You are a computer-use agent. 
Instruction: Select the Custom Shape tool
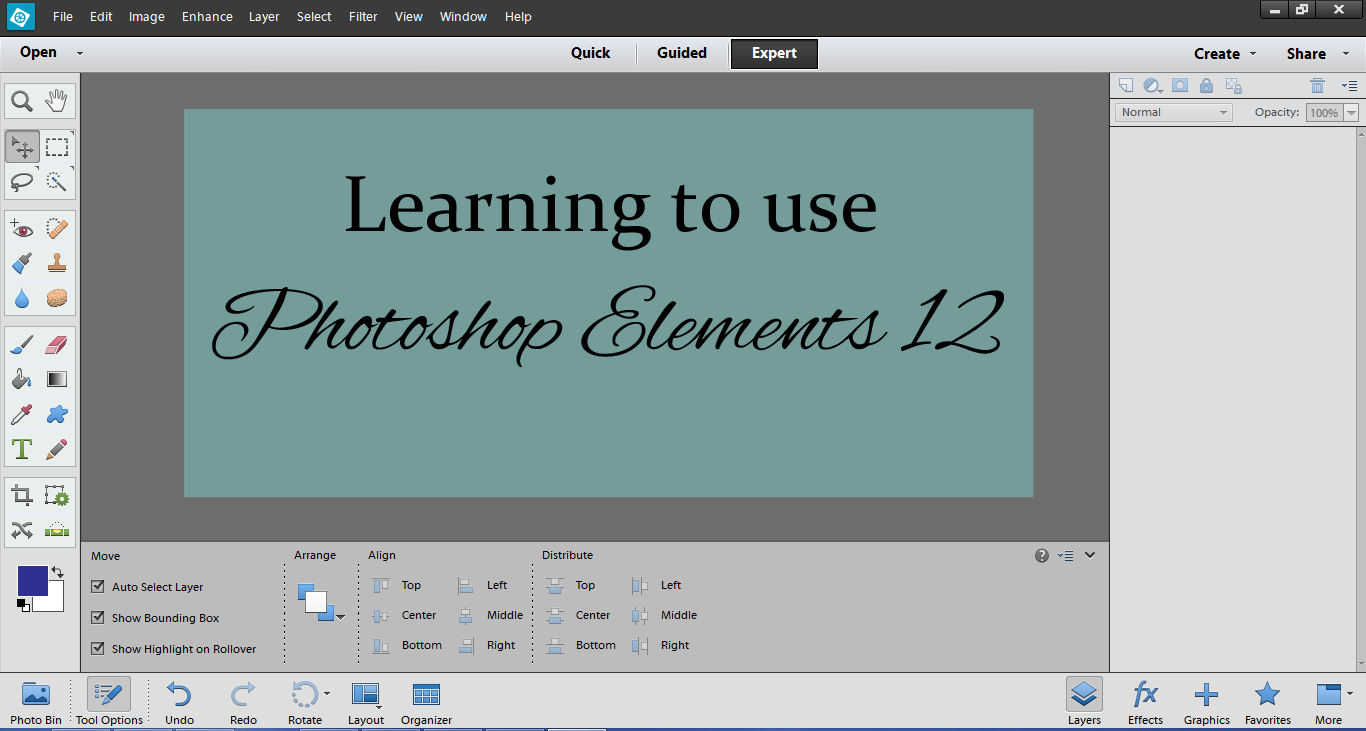[57, 414]
